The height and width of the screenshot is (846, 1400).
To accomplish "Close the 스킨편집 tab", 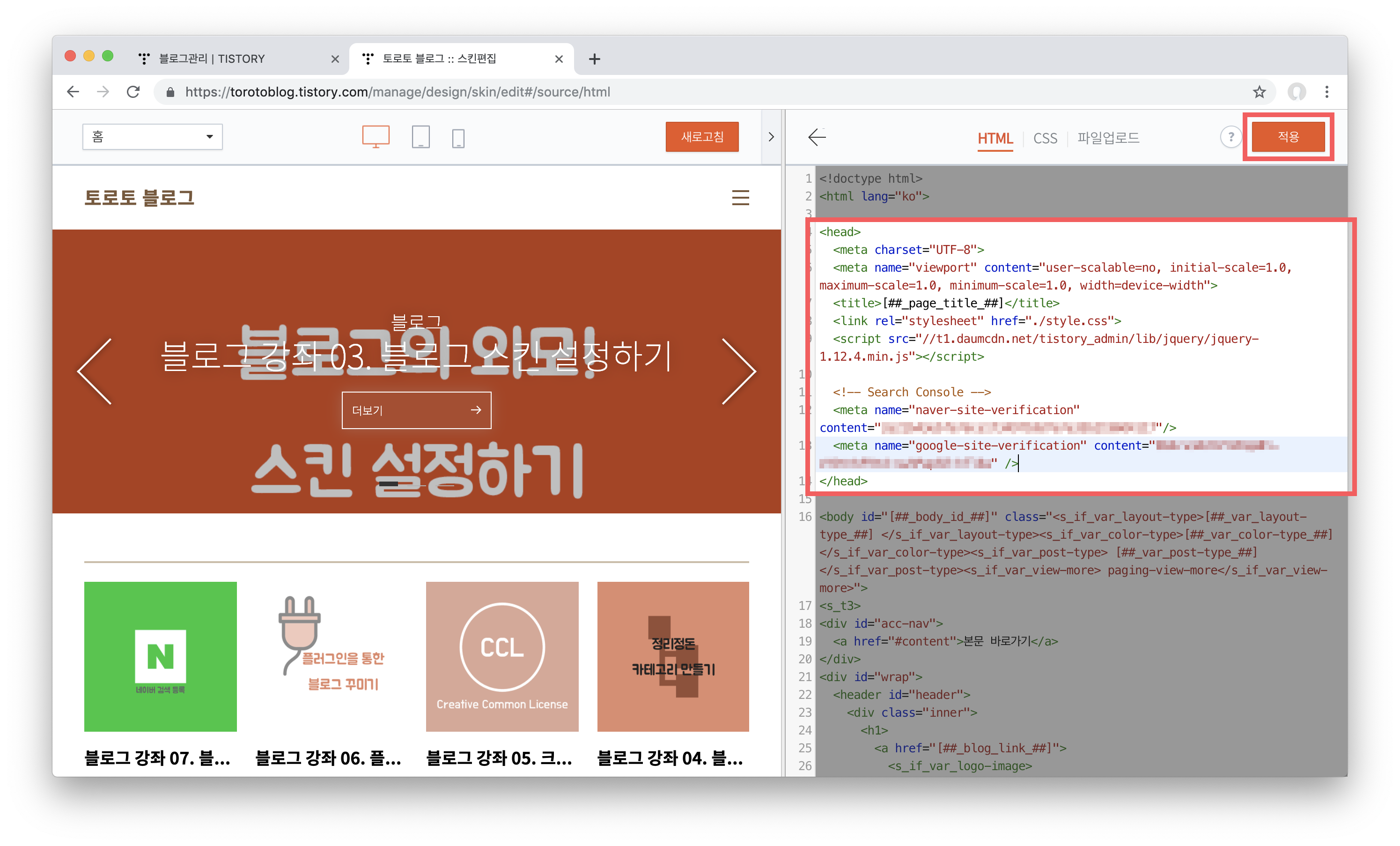I will pos(559,59).
